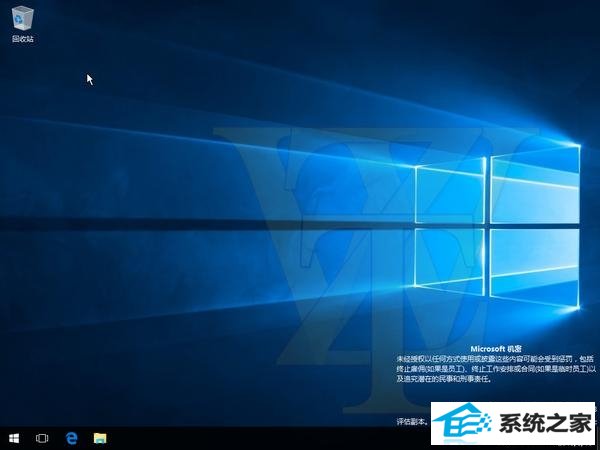Click the 回收站 label under the Recycle Bin
The width and height of the screenshot is (600, 450).
pyautogui.click(x=23, y=39)
